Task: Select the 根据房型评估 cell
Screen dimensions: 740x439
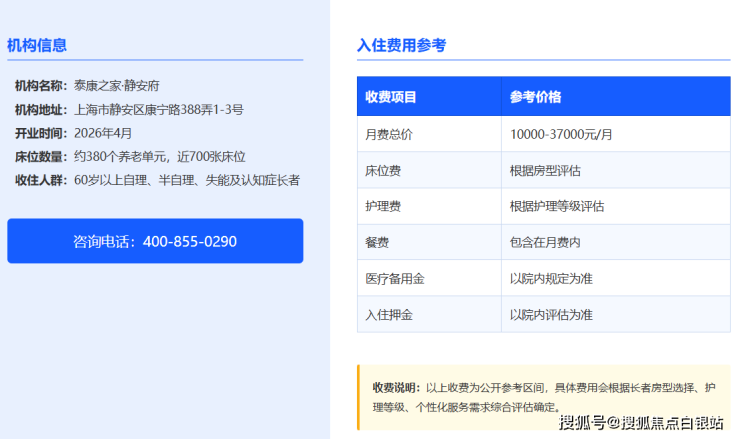Action: [616, 170]
